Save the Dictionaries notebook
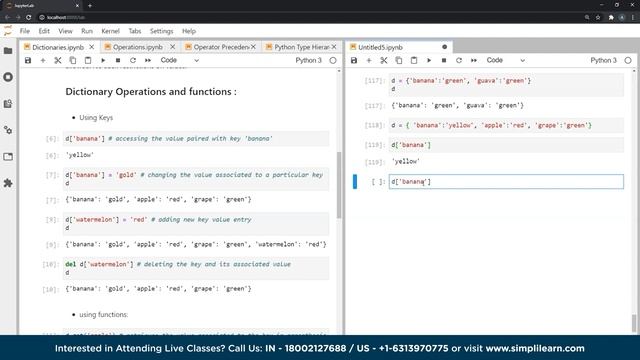Image resolution: width=640 pixels, height=360 pixels. coord(28,60)
